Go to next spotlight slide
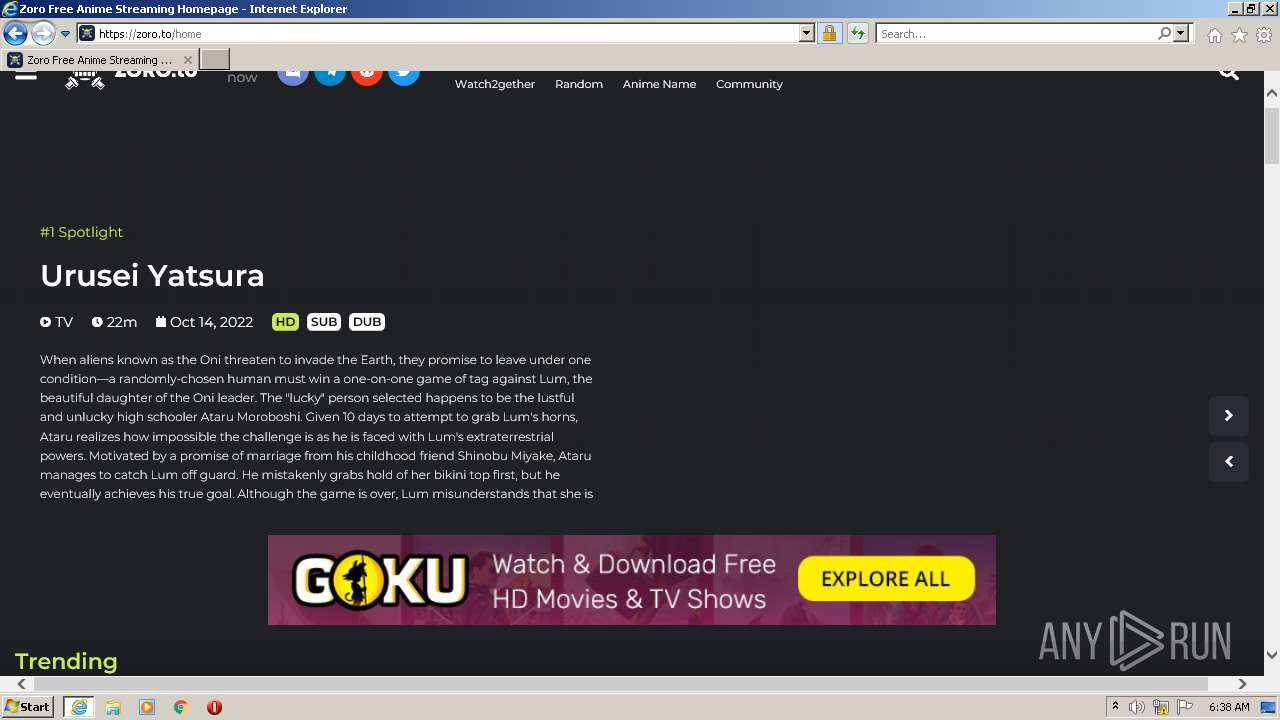 point(1229,416)
